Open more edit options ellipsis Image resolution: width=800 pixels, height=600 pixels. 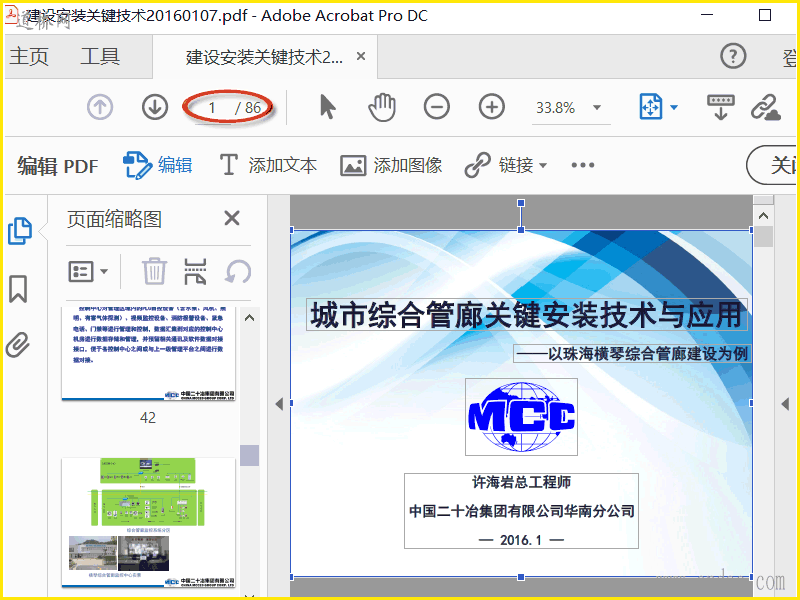(x=583, y=165)
